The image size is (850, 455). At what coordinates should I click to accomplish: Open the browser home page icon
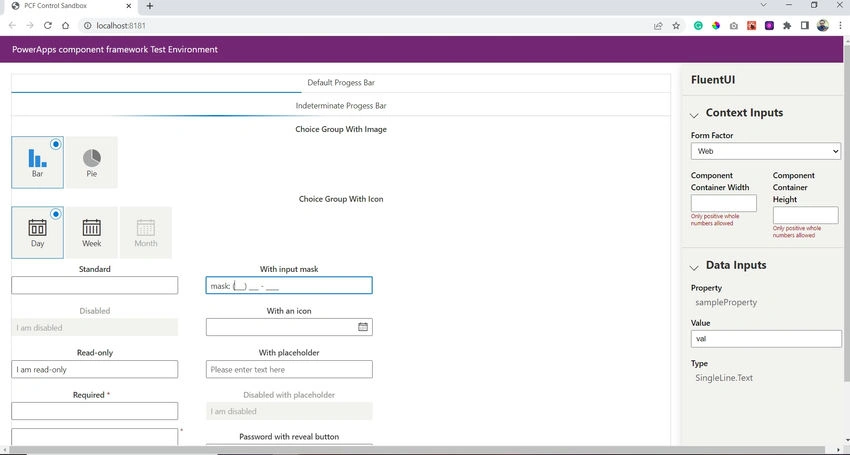pos(65,25)
